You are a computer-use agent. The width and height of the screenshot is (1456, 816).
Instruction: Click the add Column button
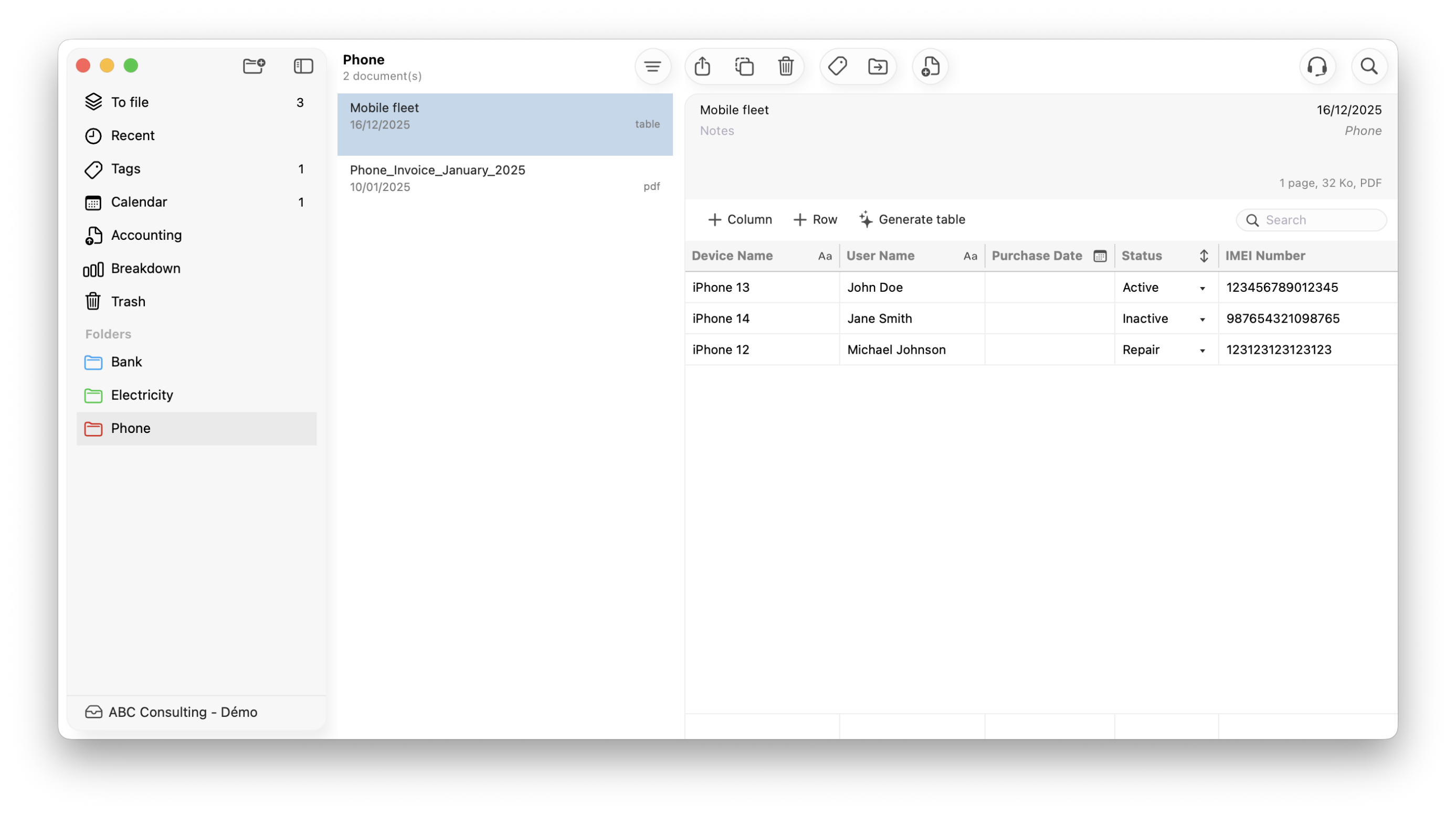740,220
